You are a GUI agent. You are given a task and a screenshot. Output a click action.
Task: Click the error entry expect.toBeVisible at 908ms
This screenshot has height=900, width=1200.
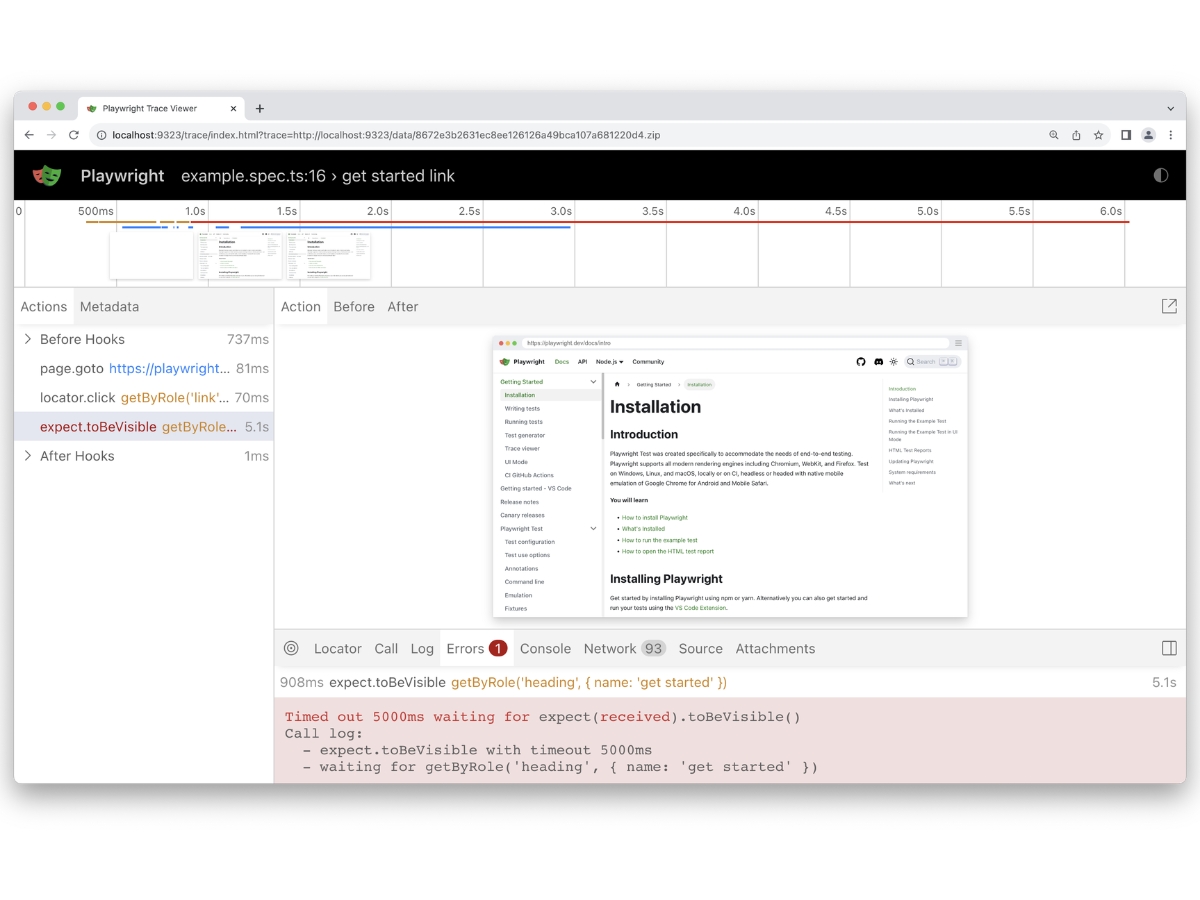[730, 682]
